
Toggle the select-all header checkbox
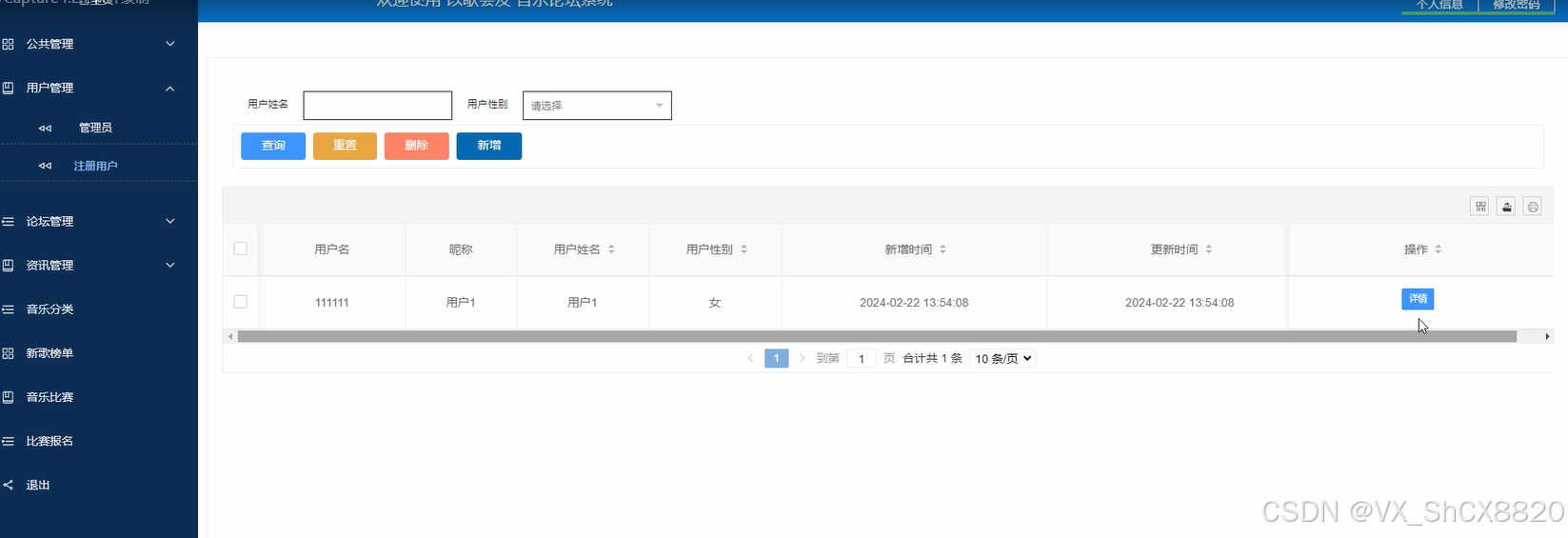(x=240, y=249)
